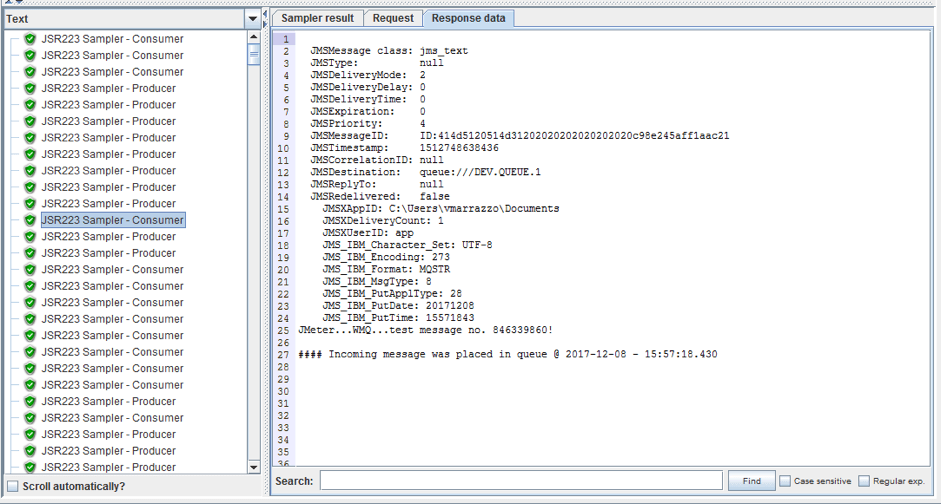Click the 'JMSXUserID: app' line
Image resolution: width=941 pixels, height=504 pixels.
pyautogui.click(x=368, y=233)
